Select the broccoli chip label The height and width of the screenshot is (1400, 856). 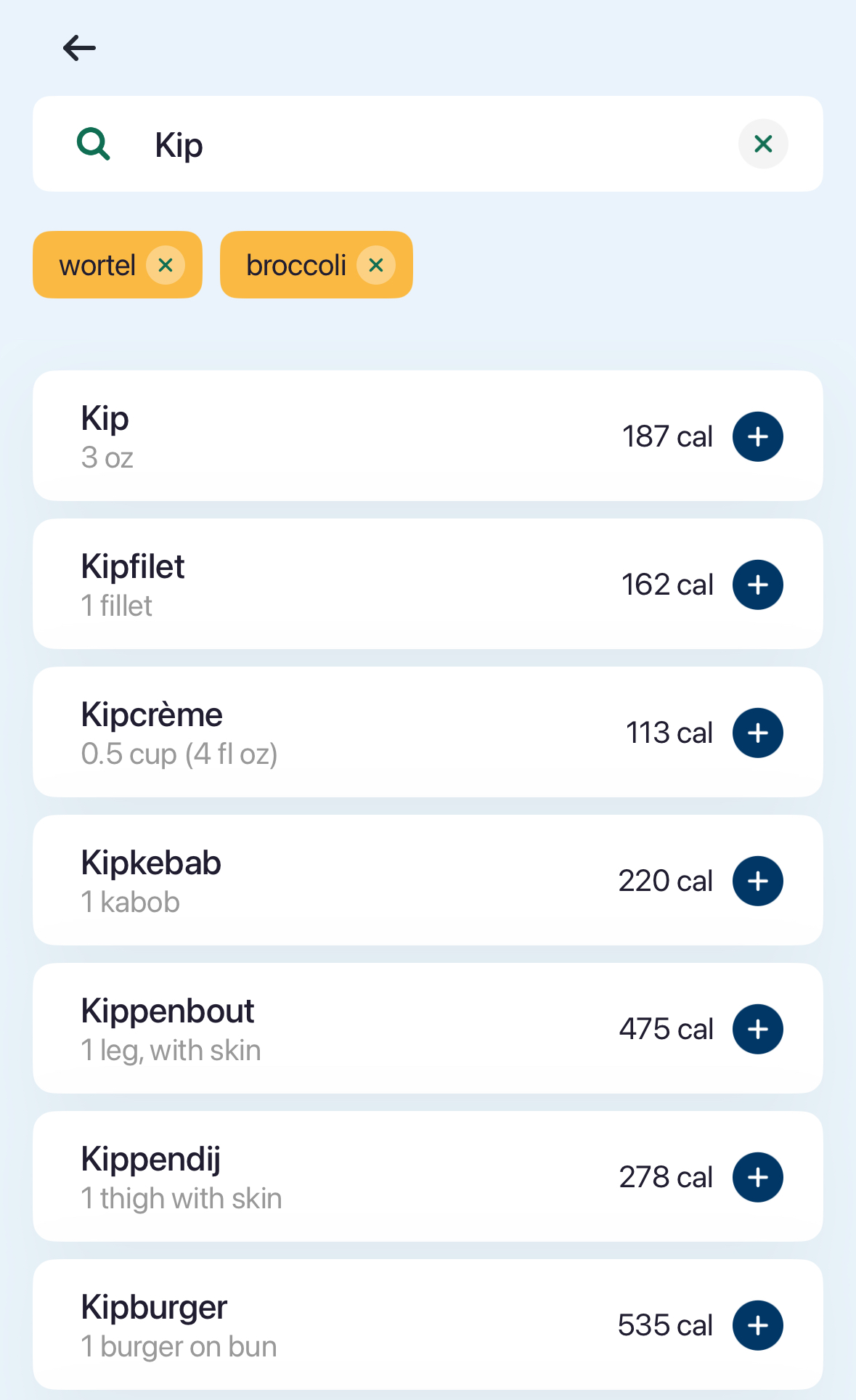pyautogui.click(x=296, y=266)
